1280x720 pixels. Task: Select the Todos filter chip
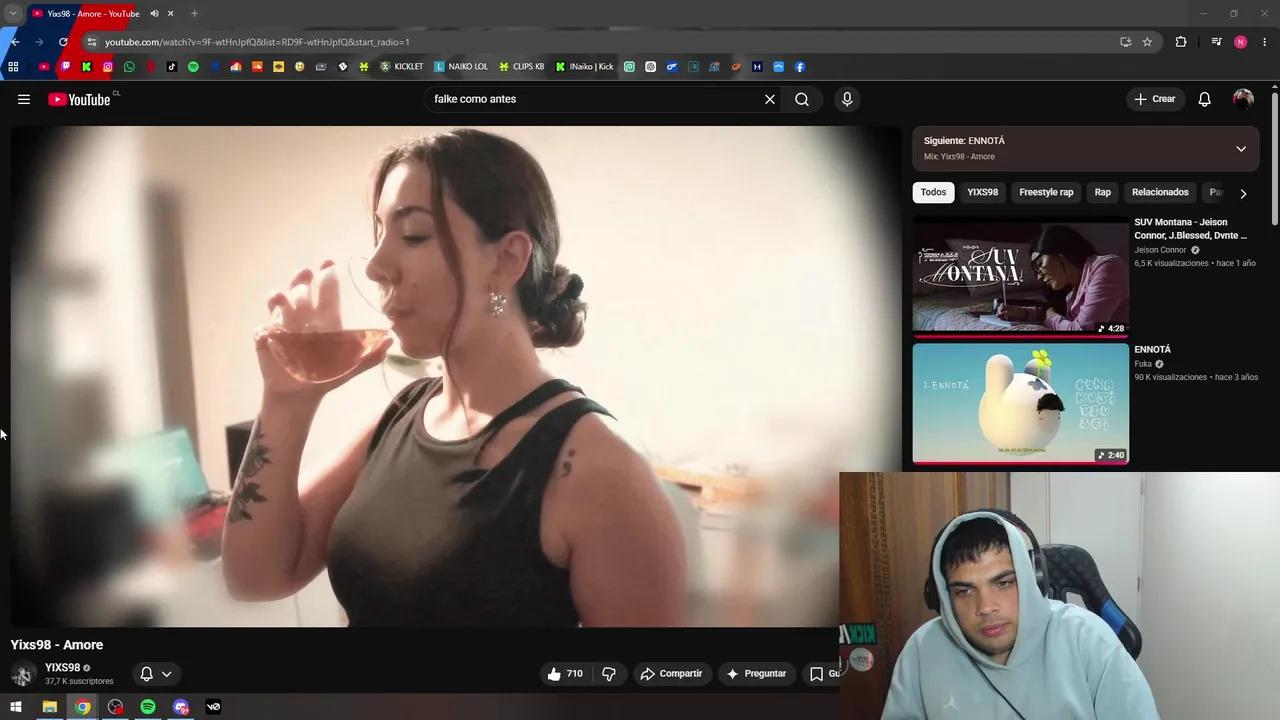click(x=933, y=192)
